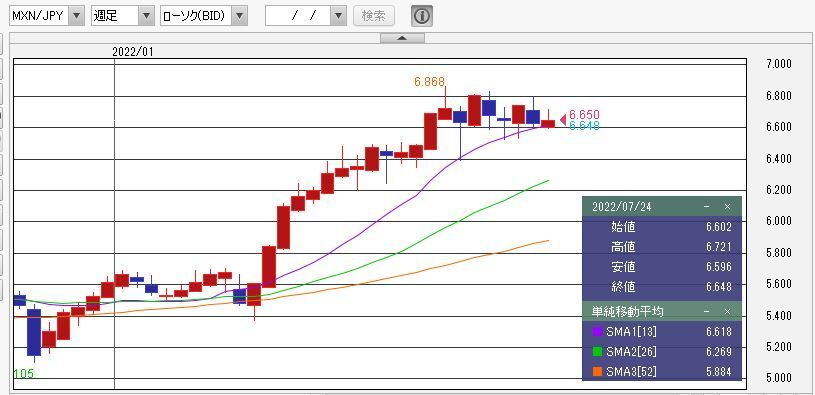Click the 2022/07/24 panel title
Screen dimensions: 815x395
622,207
